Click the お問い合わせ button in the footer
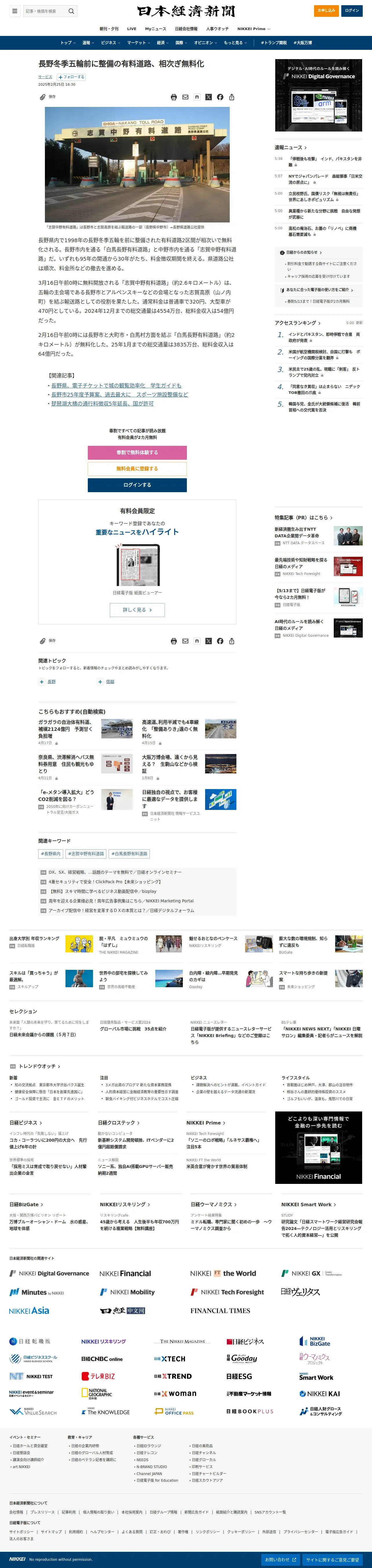 click(x=280, y=1560)
